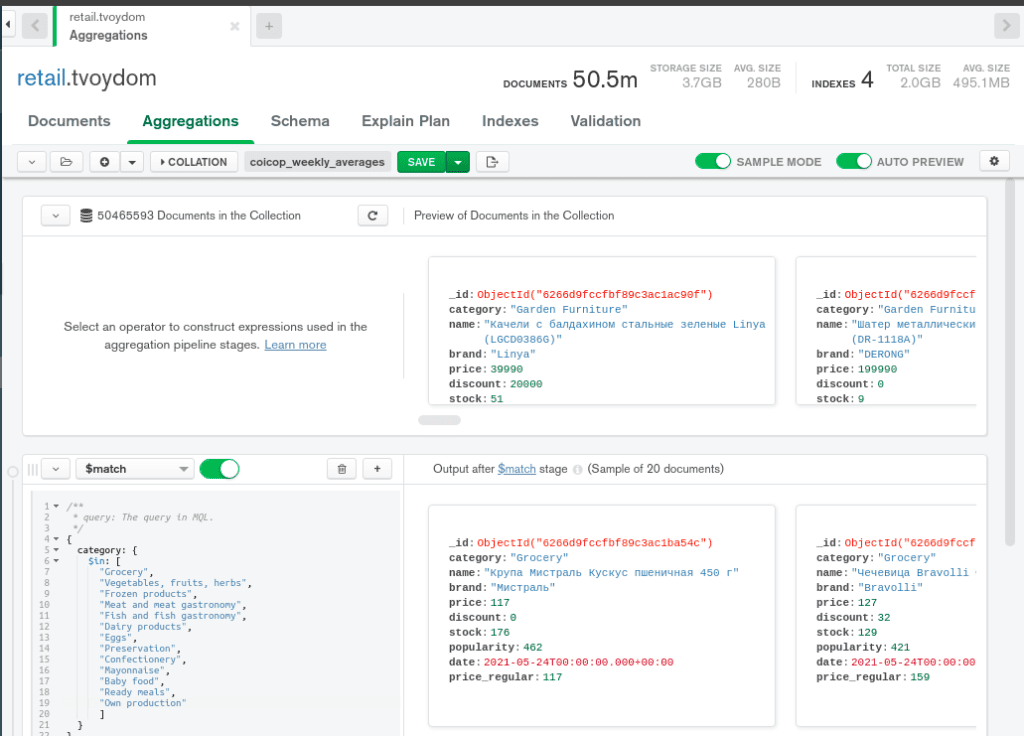Image resolution: width=1024 pixels, height=736 pixels.
Task: Open a new browser-style tab with plus icon
Action: tap(268, 26)
